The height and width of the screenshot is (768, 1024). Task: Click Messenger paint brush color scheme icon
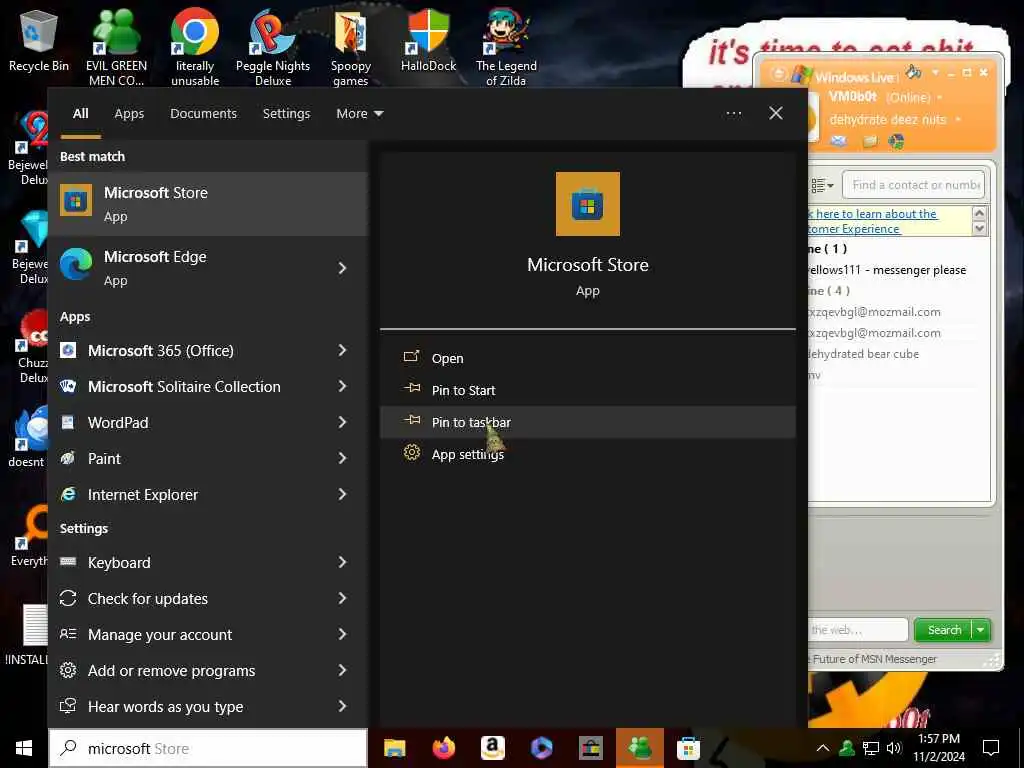pyautogui.click(x=914, y=72)
